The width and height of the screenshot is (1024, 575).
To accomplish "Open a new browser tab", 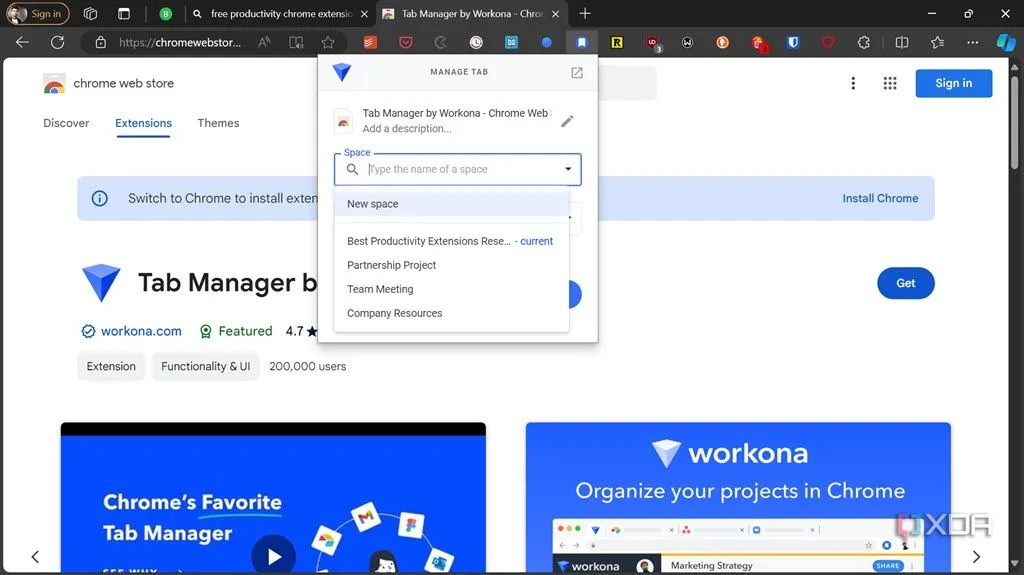I will point(585,14).
